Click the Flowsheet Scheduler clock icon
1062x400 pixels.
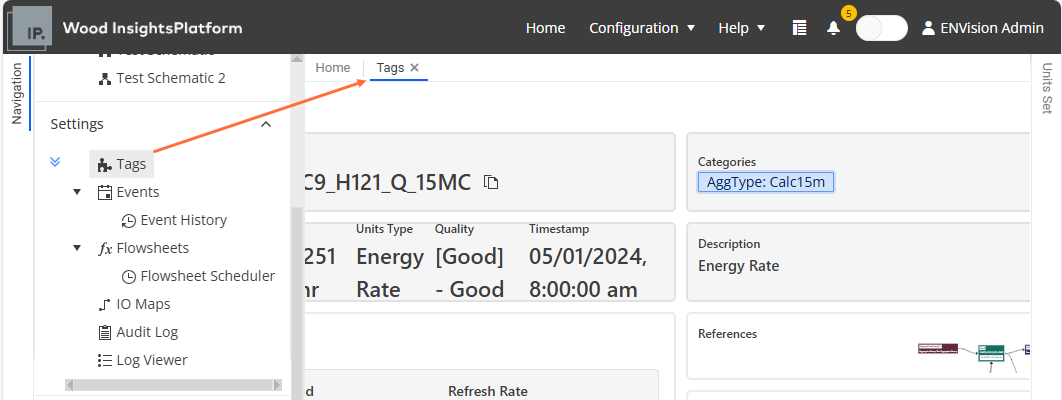click(129, 277)
